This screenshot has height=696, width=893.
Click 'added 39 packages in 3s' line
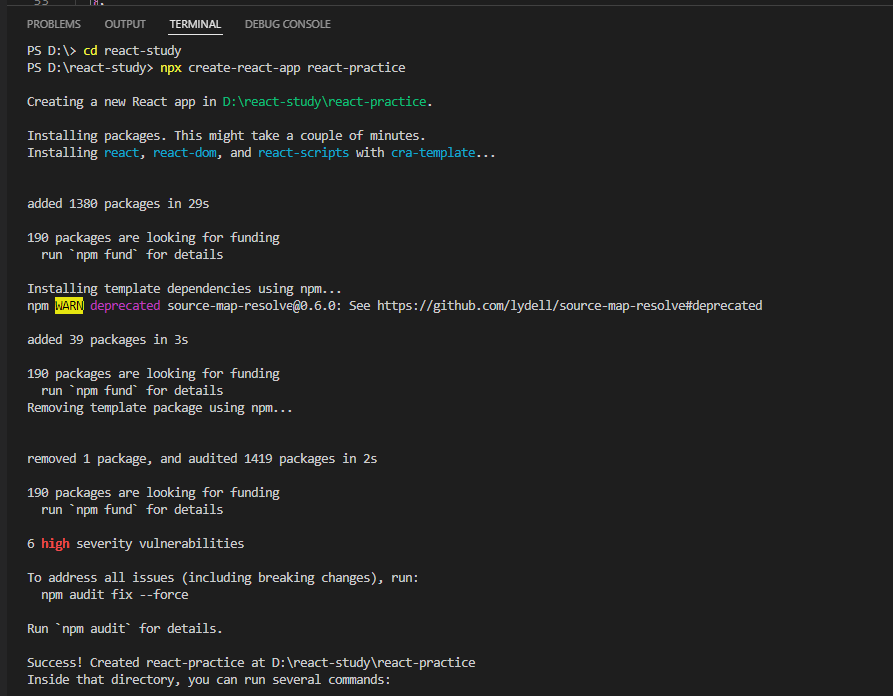108,340
